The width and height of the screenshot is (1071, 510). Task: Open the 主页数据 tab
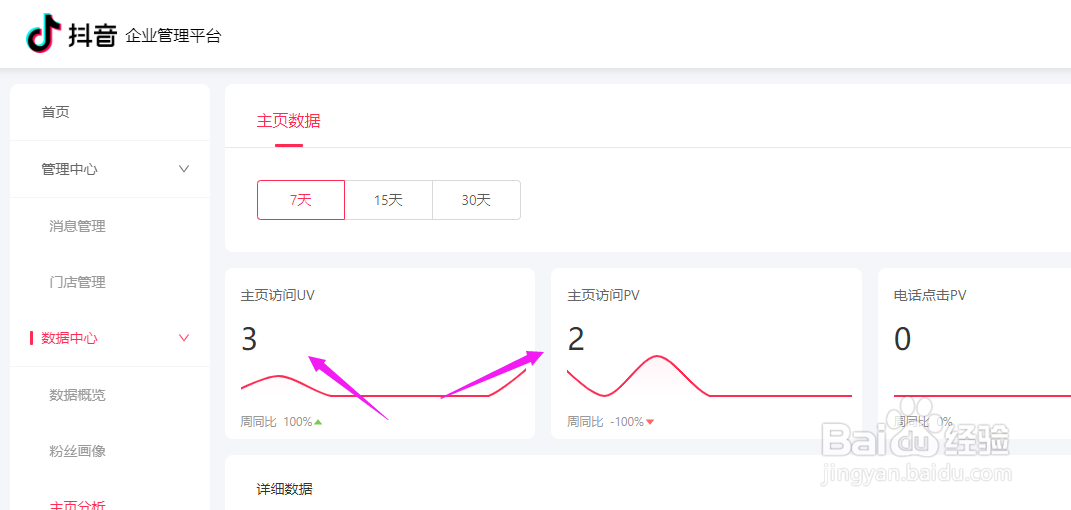288,122
